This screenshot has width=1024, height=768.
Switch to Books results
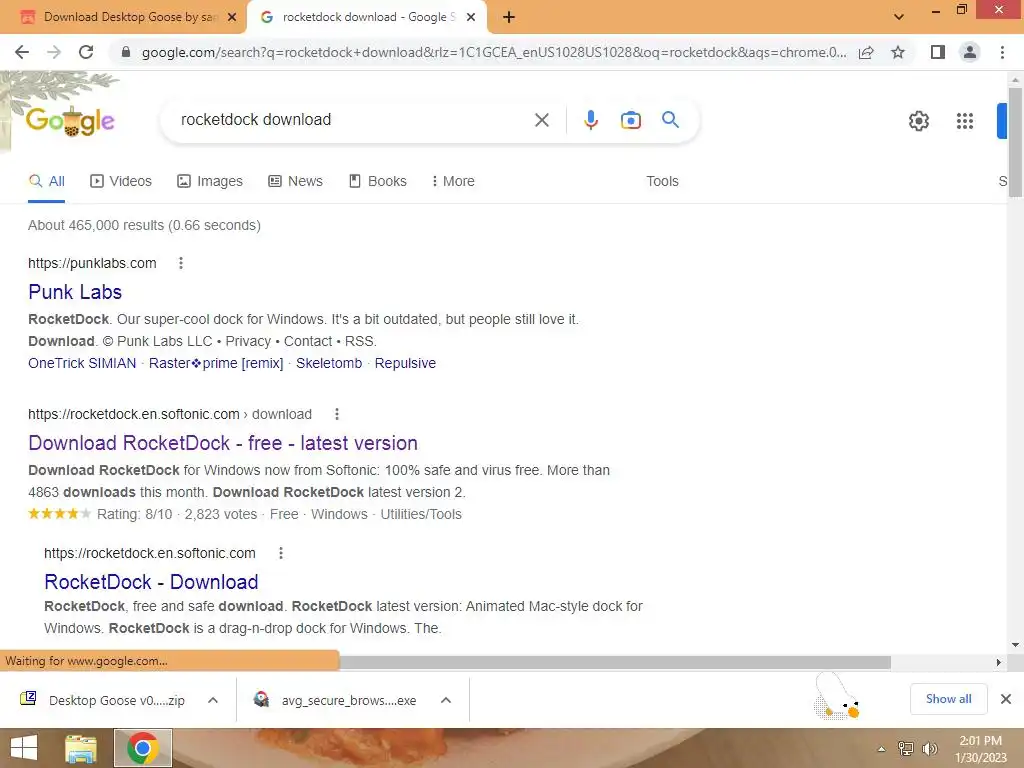point(377,181)
